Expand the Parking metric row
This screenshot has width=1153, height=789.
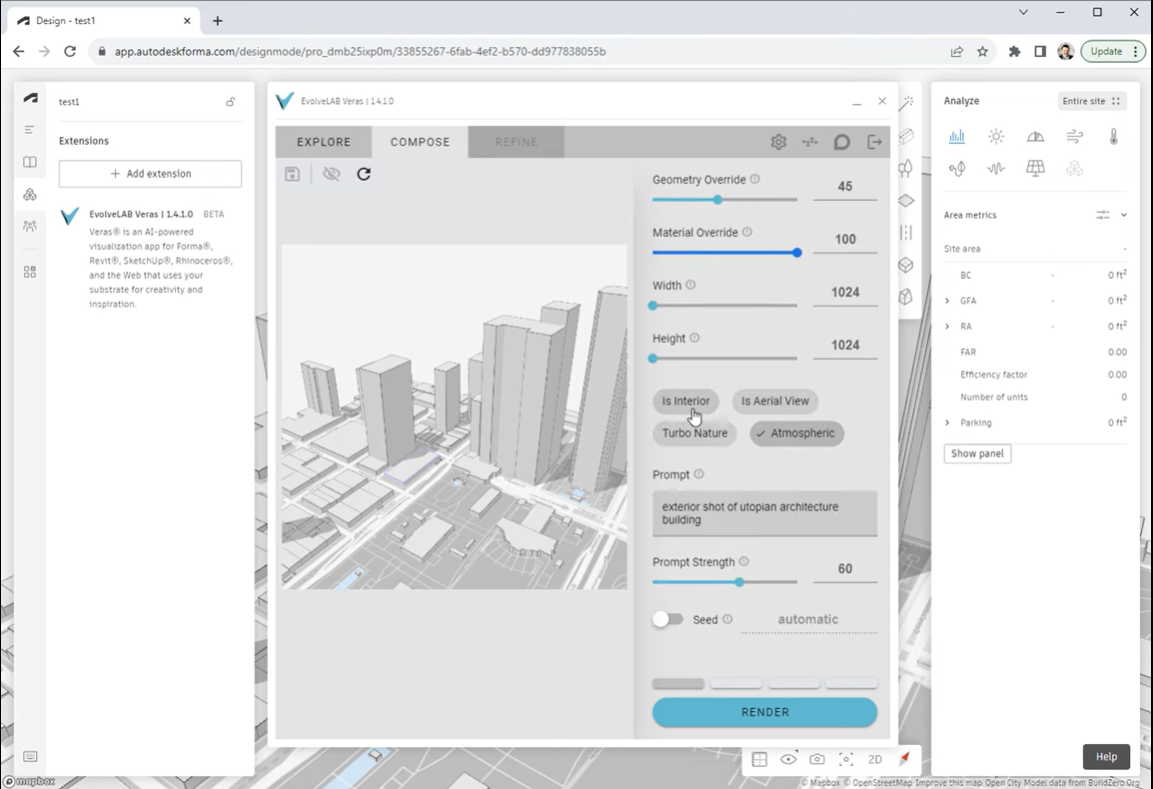click(x=948, y=423)
